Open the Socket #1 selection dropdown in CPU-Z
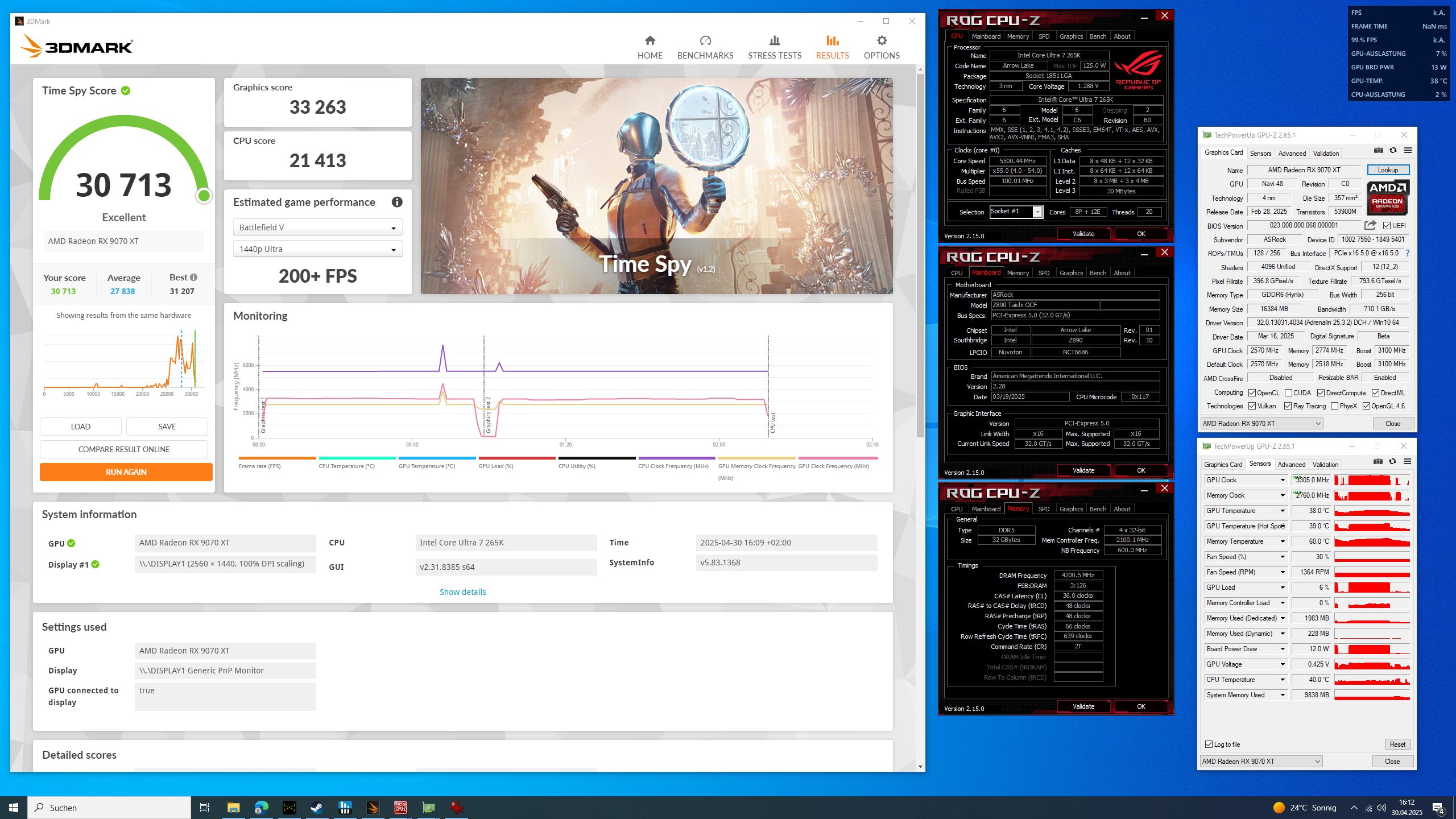Image resolution: width=1456 pixels, height=819 pixels. pyautogui.click(x=1016, y=212)
